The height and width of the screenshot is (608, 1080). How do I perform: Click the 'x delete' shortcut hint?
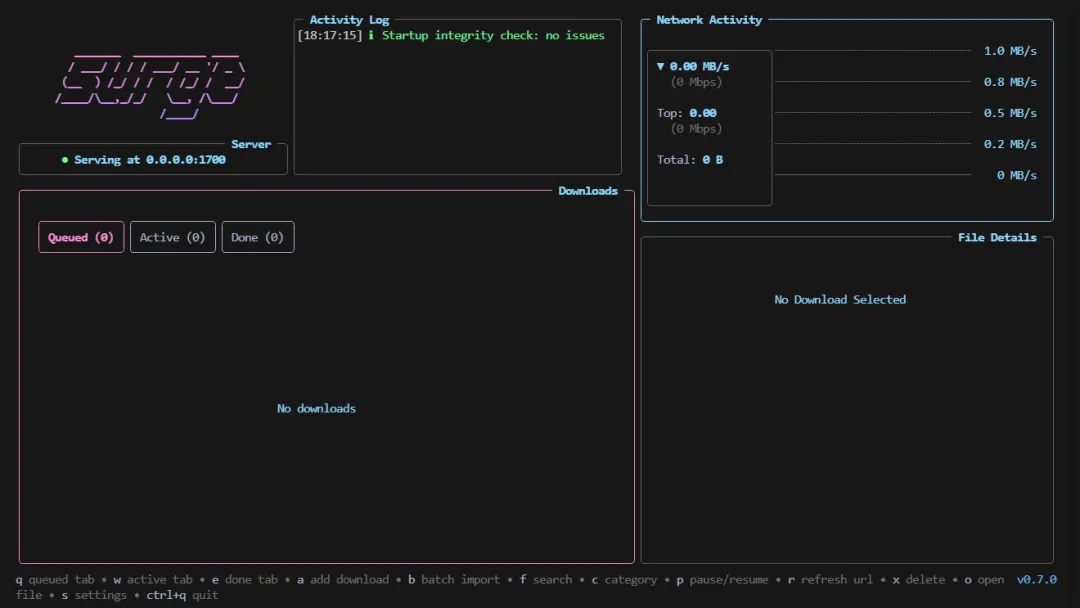919,580
